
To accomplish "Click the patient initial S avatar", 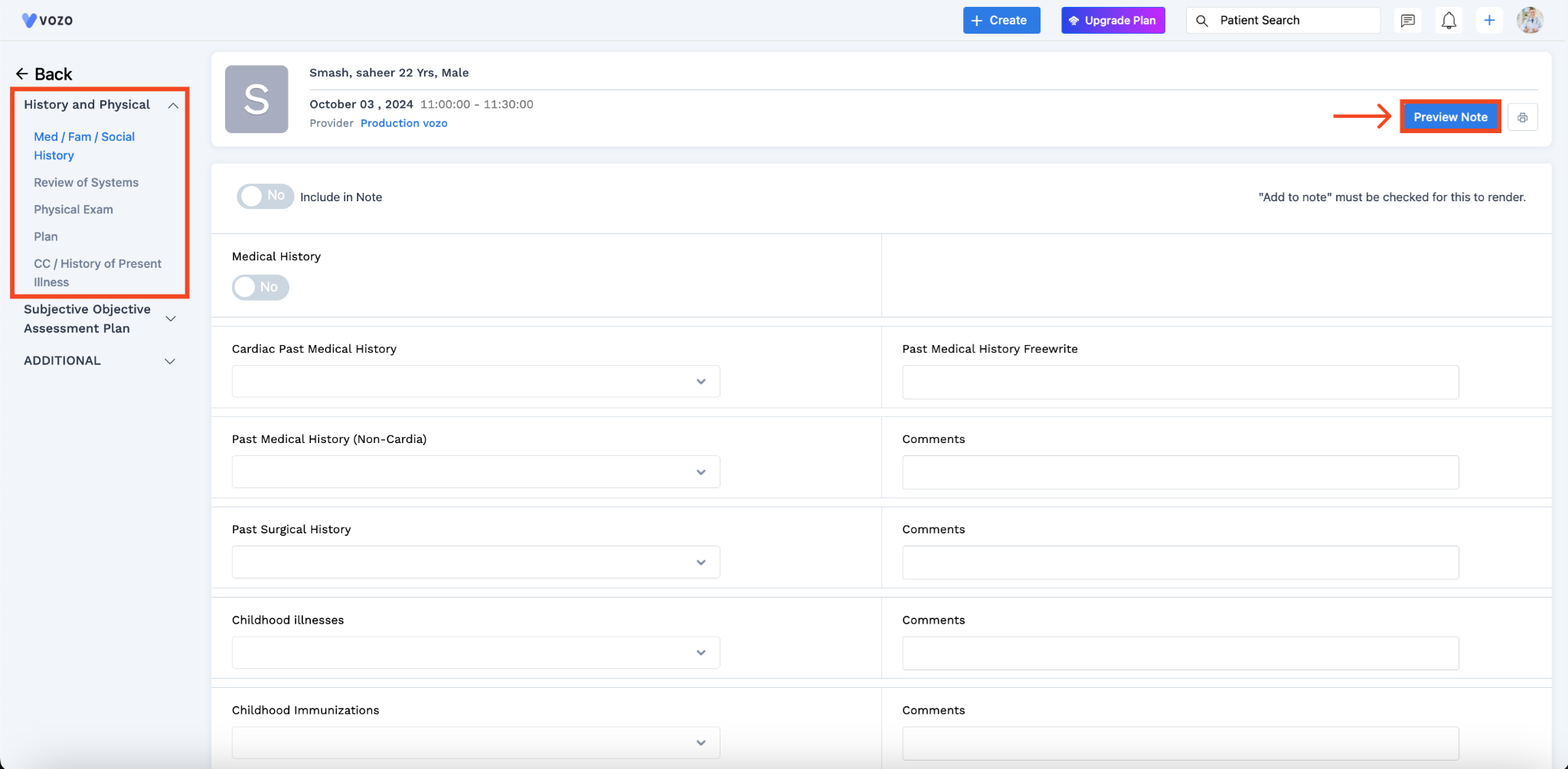I will click(256, 99).
